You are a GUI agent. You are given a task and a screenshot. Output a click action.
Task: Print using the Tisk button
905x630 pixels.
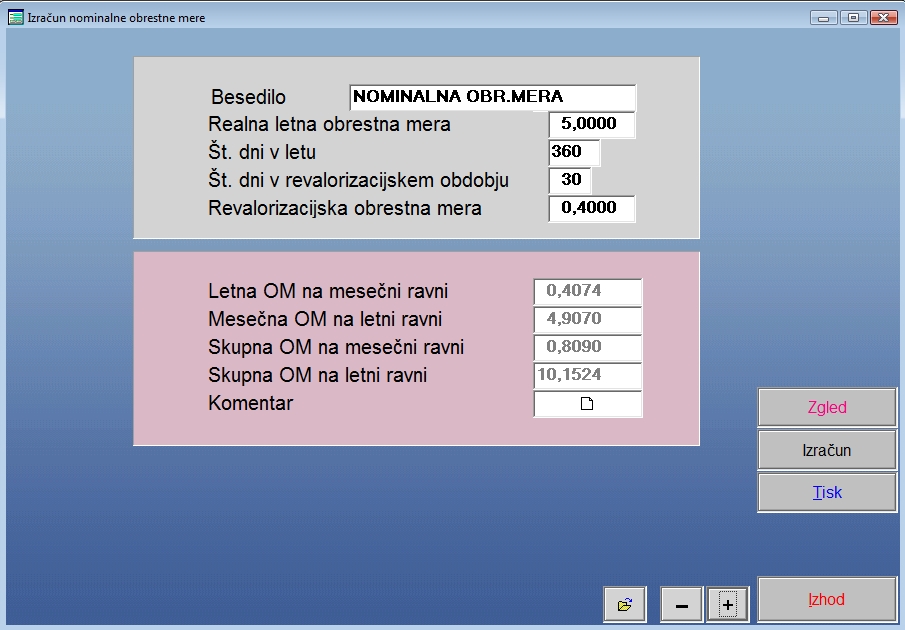tap(826, 493)
